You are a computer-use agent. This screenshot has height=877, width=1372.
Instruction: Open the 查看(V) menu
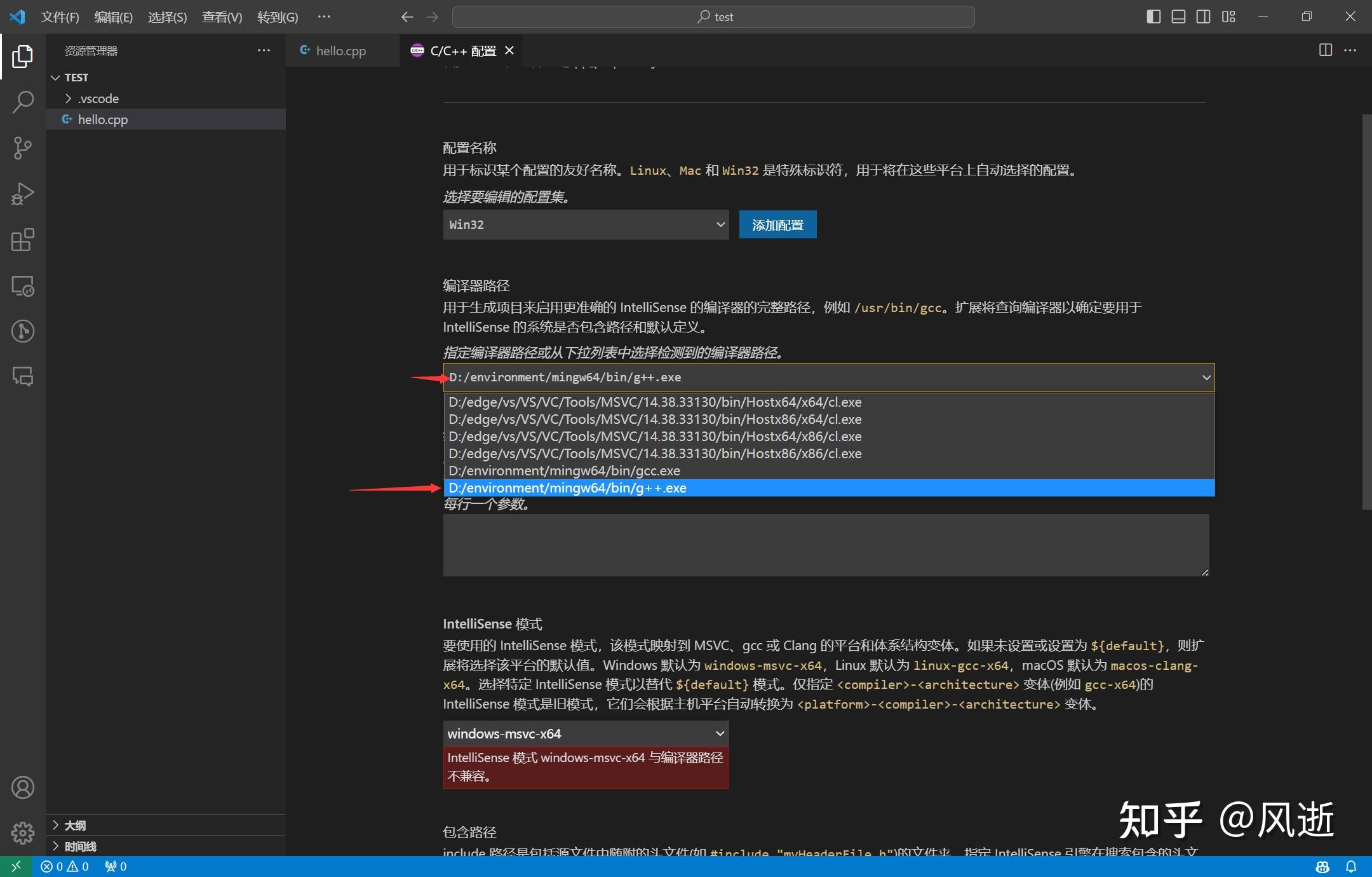(x=221, y=17)
